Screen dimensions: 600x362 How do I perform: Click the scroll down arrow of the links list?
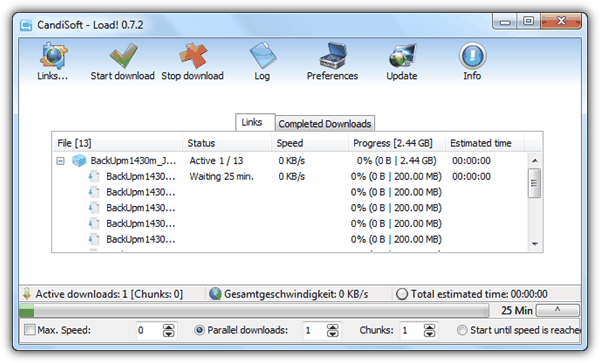535,244
